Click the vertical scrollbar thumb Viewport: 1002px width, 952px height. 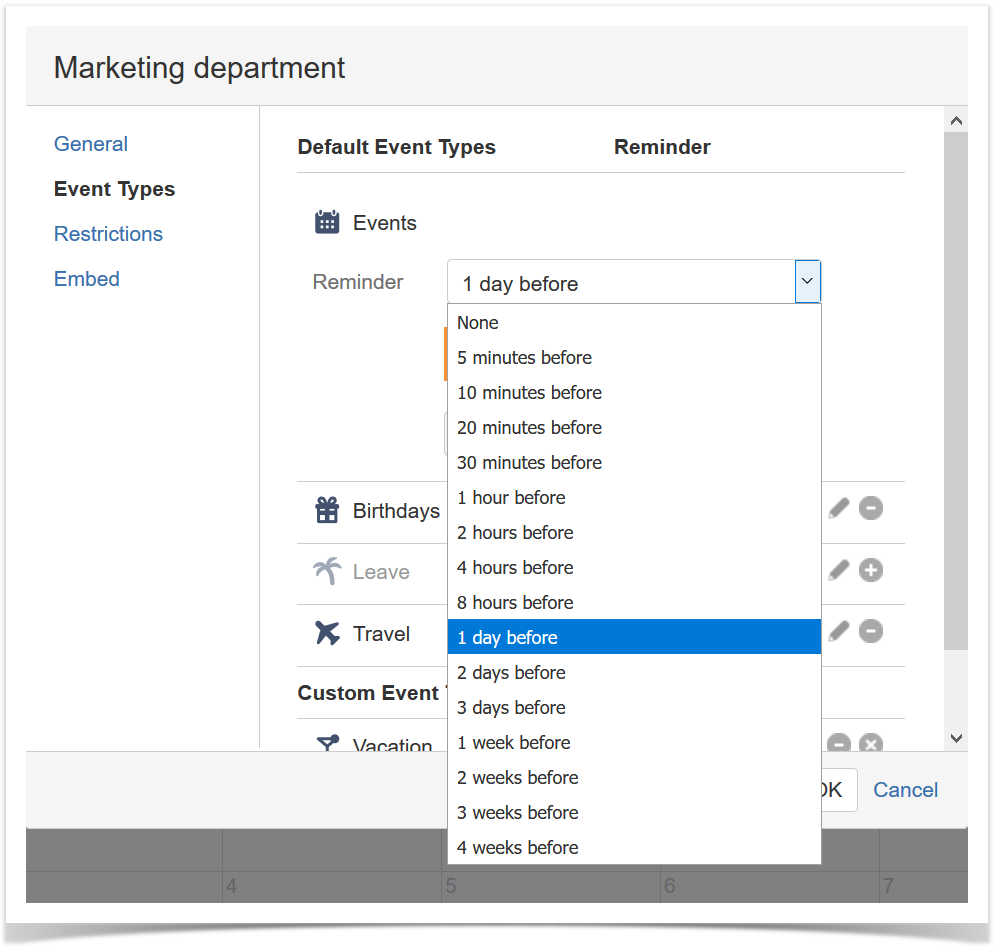[956, 391]
